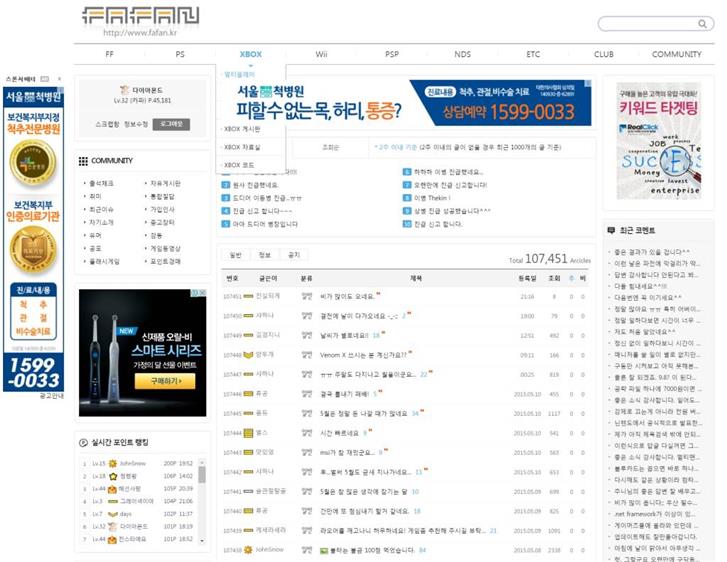
Task: Open the 자유게시판 community link
Action: (165, 183)
